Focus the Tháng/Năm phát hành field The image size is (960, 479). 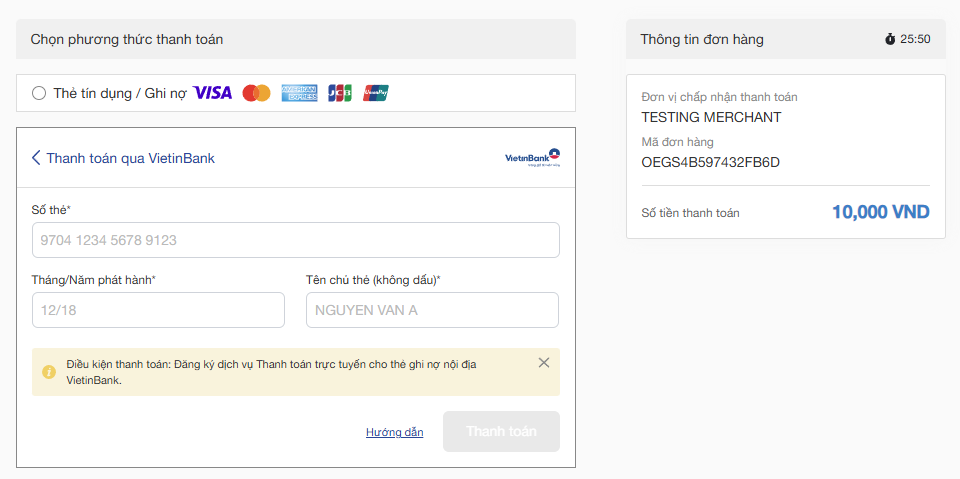tap(158, 310)
